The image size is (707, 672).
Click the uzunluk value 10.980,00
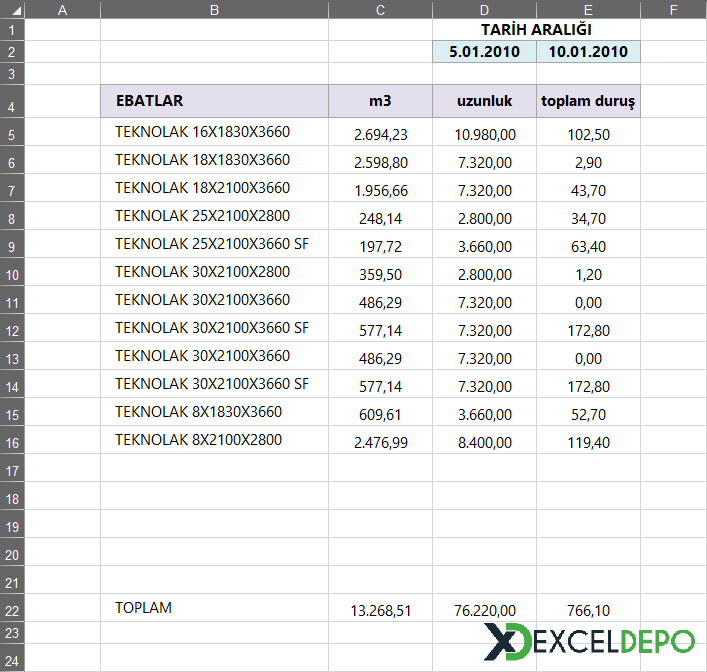pyautogui.click(x=484, y=134)
